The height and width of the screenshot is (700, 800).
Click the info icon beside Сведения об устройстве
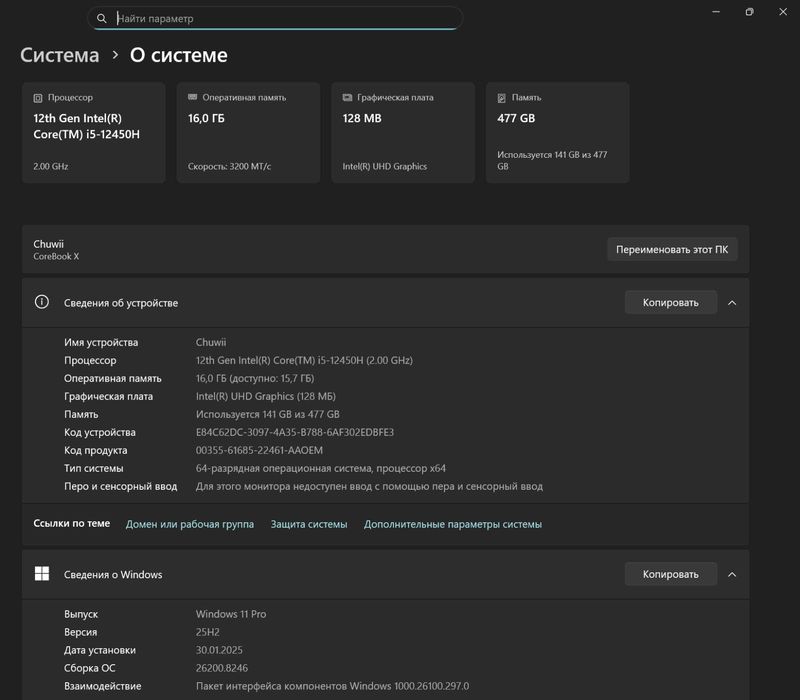[x=42, y=302]
